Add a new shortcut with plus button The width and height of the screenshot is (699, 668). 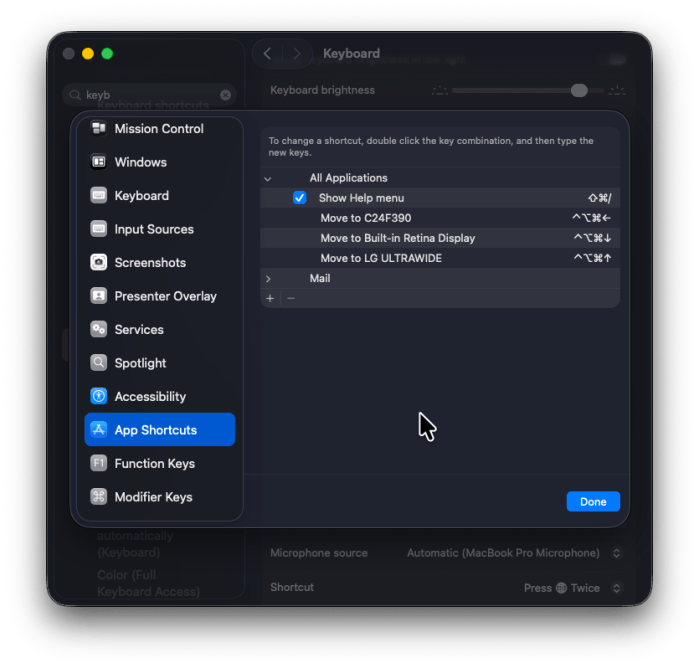pos(270,298)
